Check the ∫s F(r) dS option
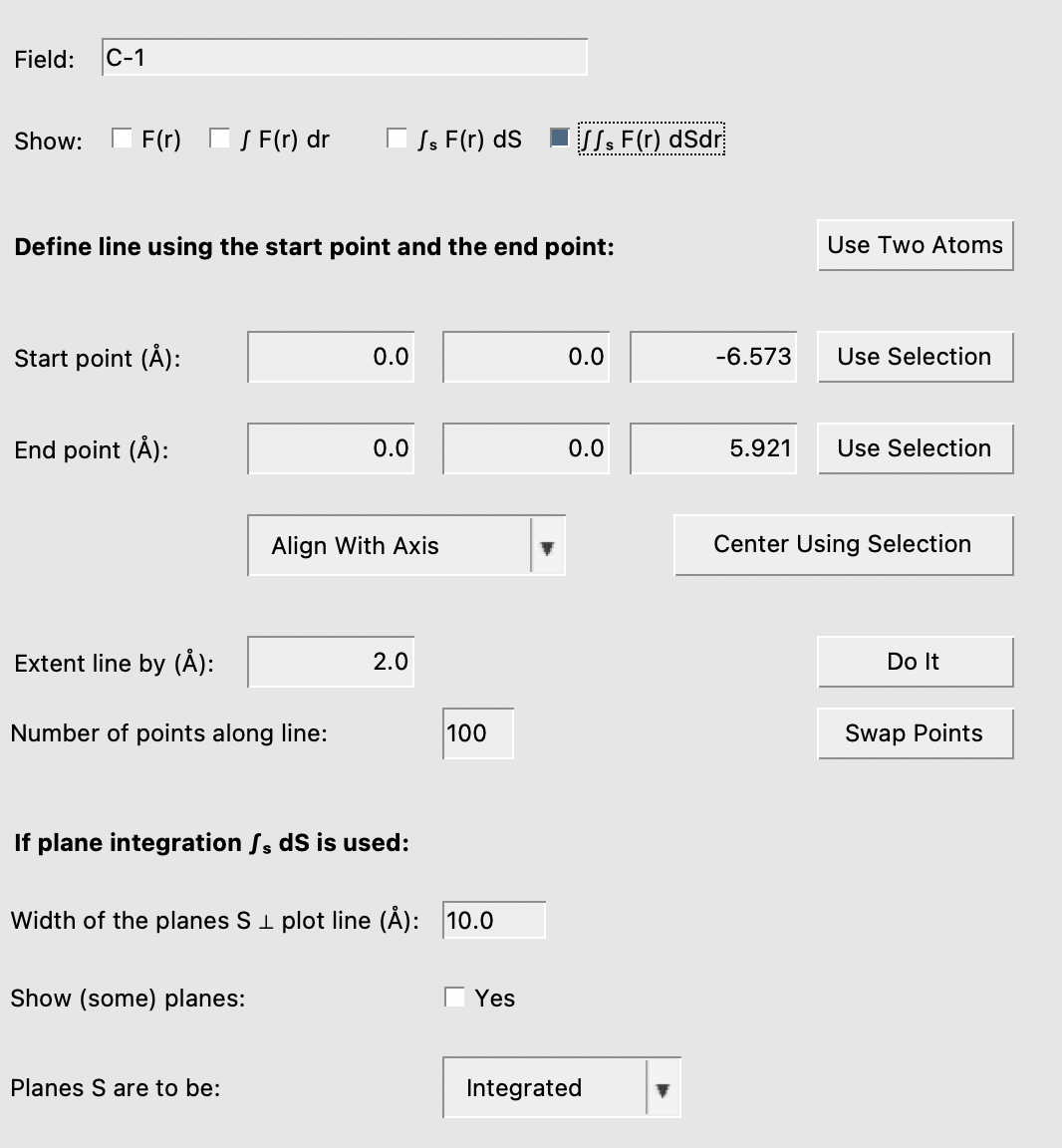The height and width of the screenshot is (1148, 1062). point(398,139)
